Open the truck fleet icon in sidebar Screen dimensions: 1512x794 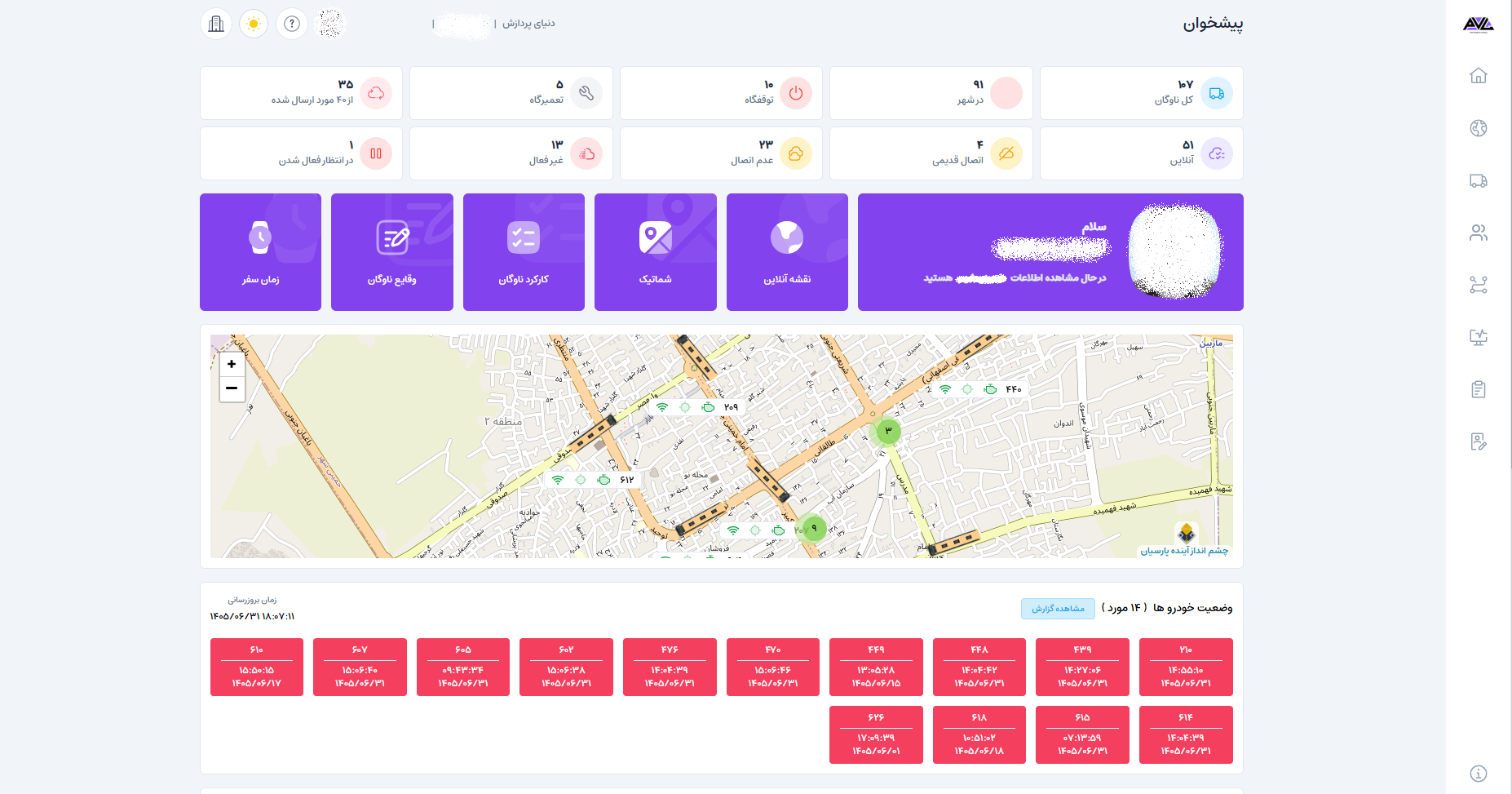click(x=1478, y=180)
